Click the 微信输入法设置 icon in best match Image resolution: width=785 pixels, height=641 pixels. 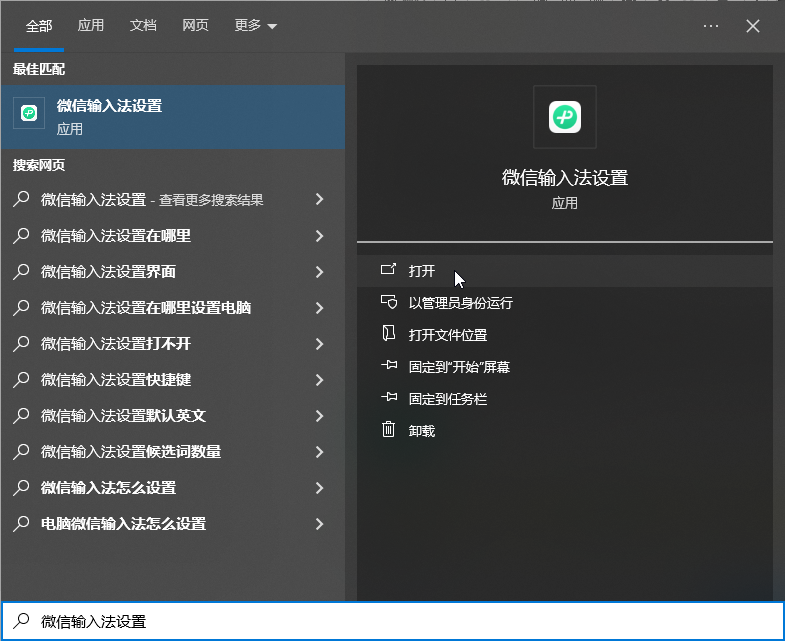pyautogui.click(x=29, y=114)
